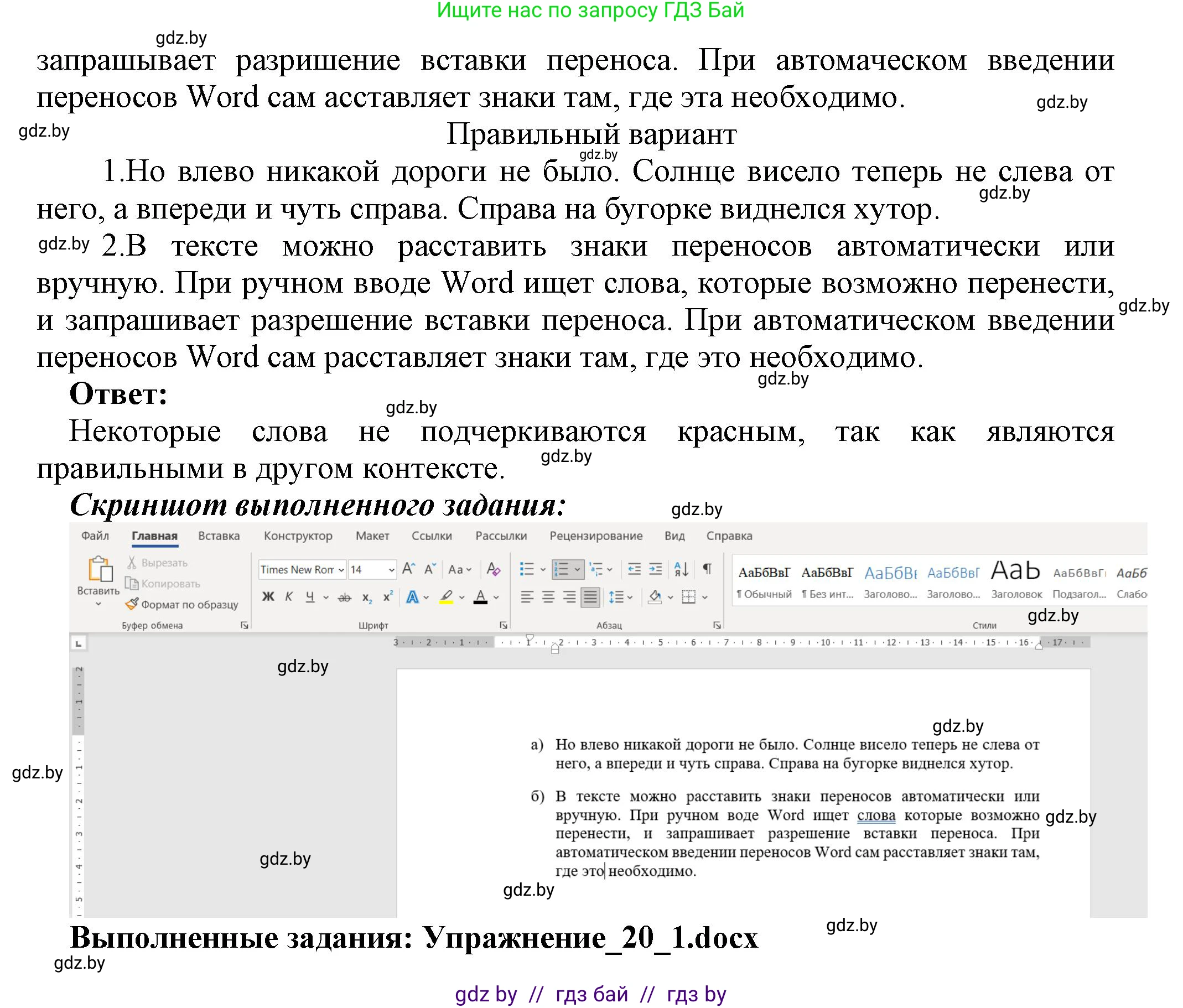Click the underlined word слова in the document
Image resolution: width=1183 pixels, height=1008 pixels.
(876, 815)
